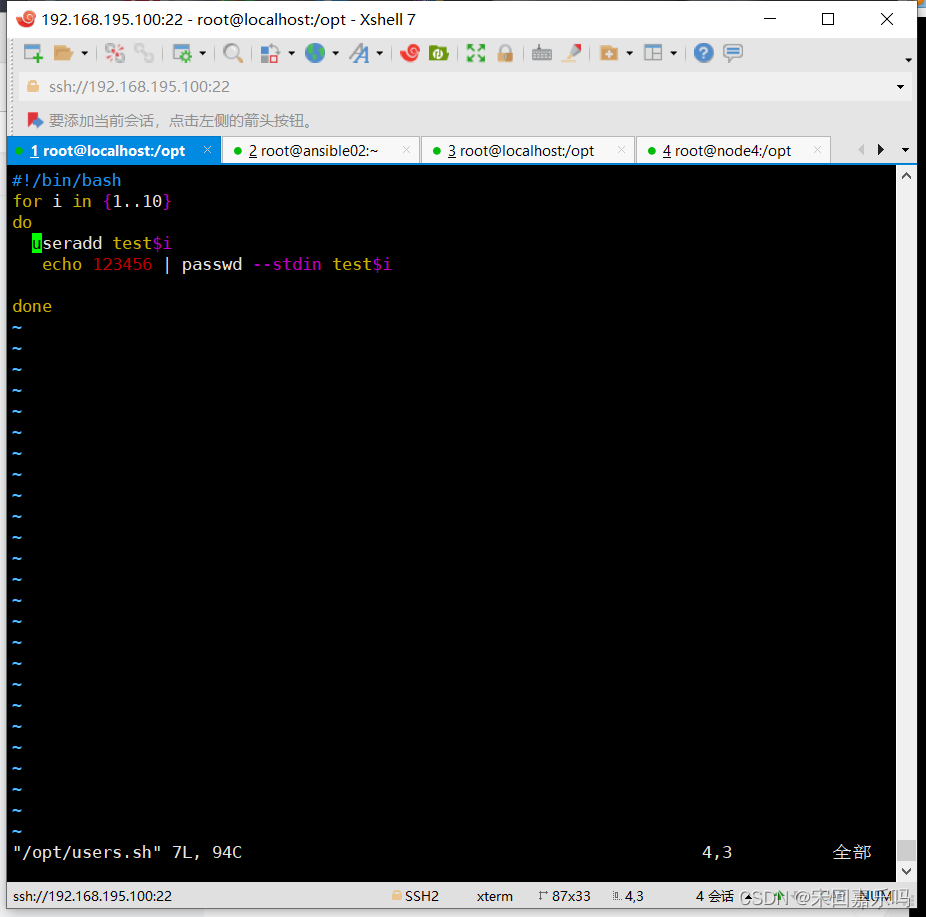The image size is (926, 917).
Task: Show next tabs with right arrow
Action: click(881, 149)
